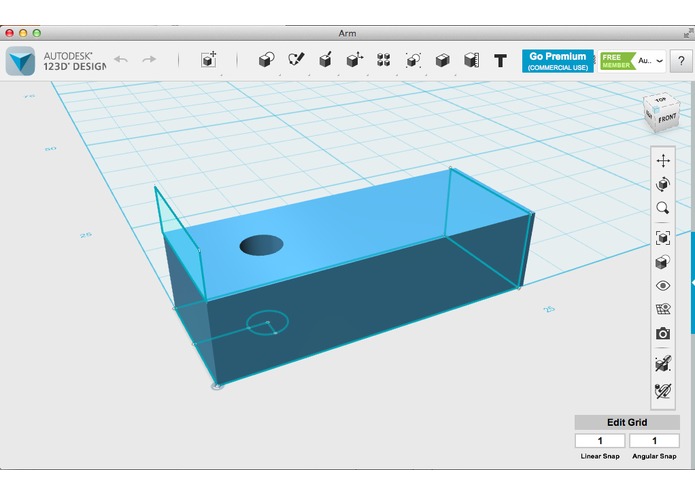Select the Text tool
The height and width of the screenshot is (494, 695).
coord(500,60)
